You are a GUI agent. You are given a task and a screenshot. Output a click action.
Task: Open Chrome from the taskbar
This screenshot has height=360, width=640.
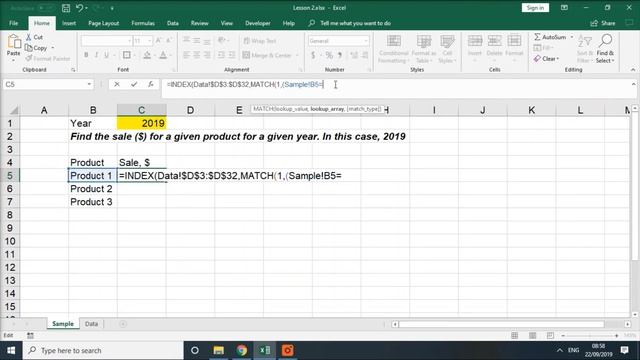pyautogui.click(x=242, y=350)
